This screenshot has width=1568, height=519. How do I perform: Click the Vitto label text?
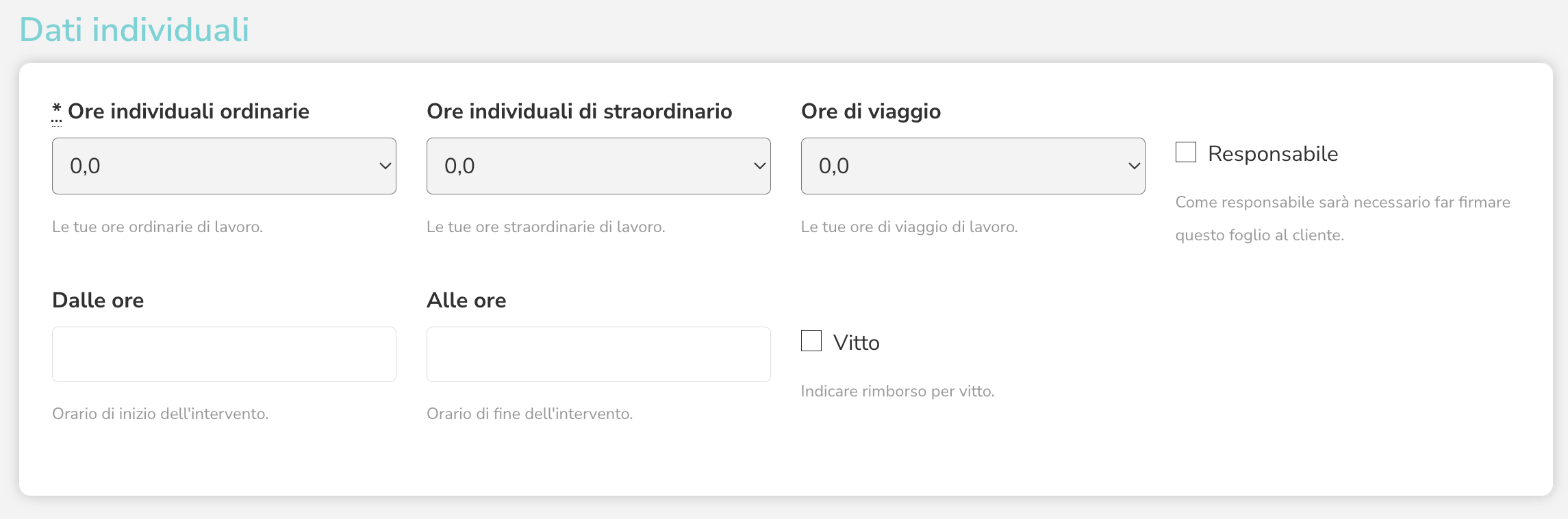click(857, 342)
